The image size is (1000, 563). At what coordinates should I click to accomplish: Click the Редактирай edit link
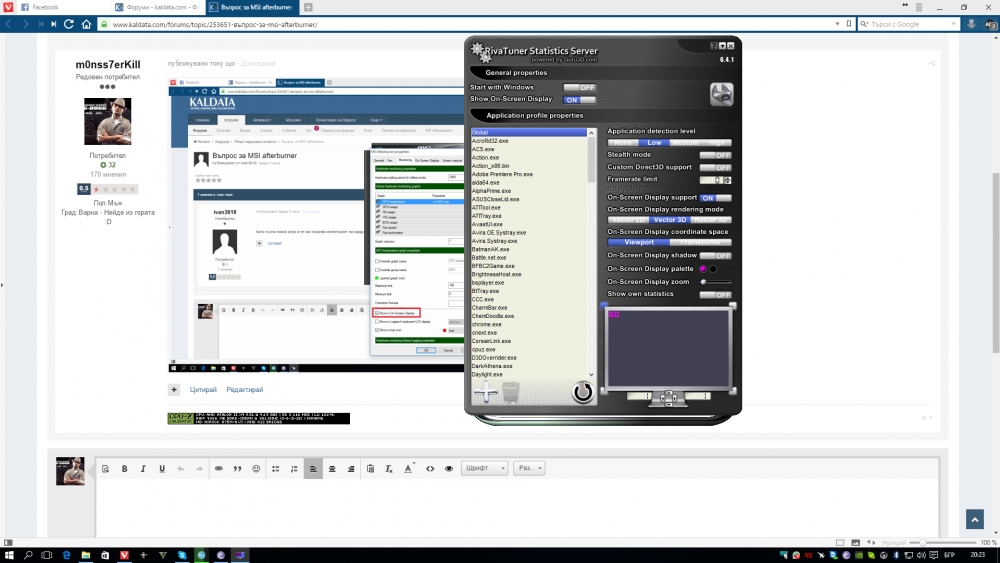click(245, 390)
